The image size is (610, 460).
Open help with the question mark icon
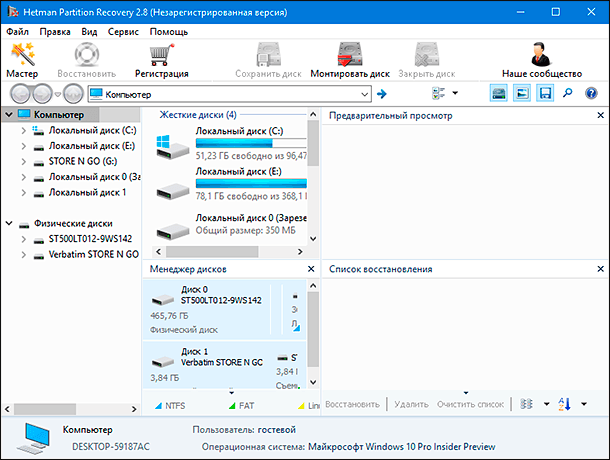click(591, 93)
